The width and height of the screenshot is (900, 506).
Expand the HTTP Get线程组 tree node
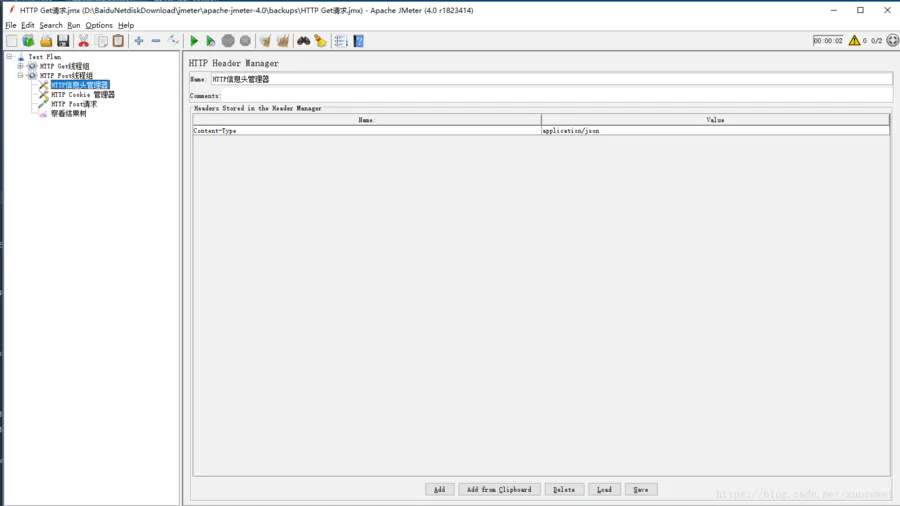pyautogui.click(x=21, y=66)
